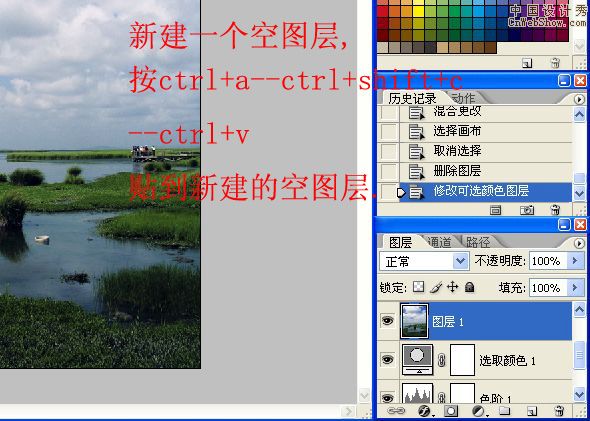Click the 图层 1 layer thumbnail
This screenshot has height=421, width=590.
(x=414, y=321)
